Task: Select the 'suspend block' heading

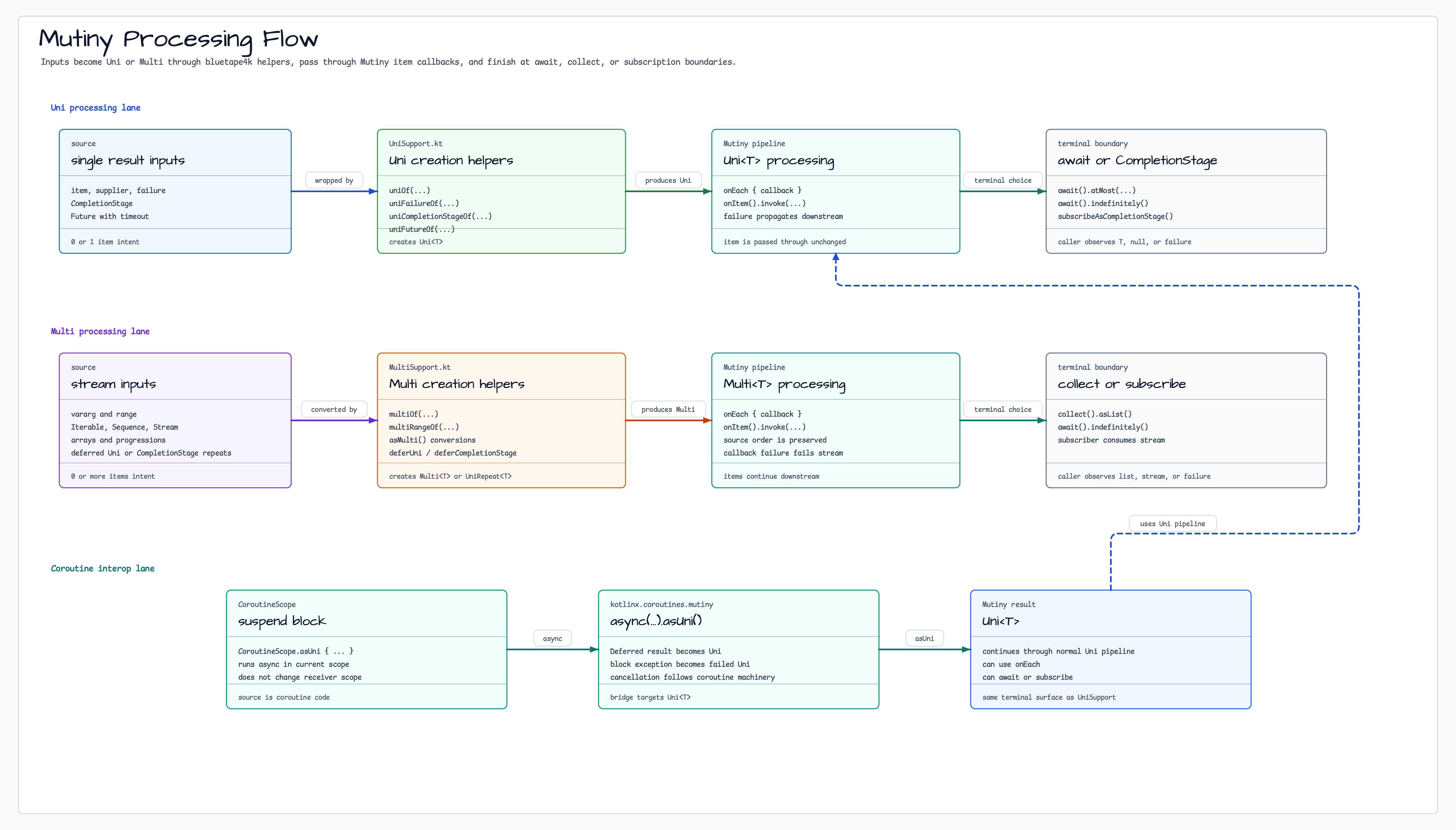Action: pos(282,621)
